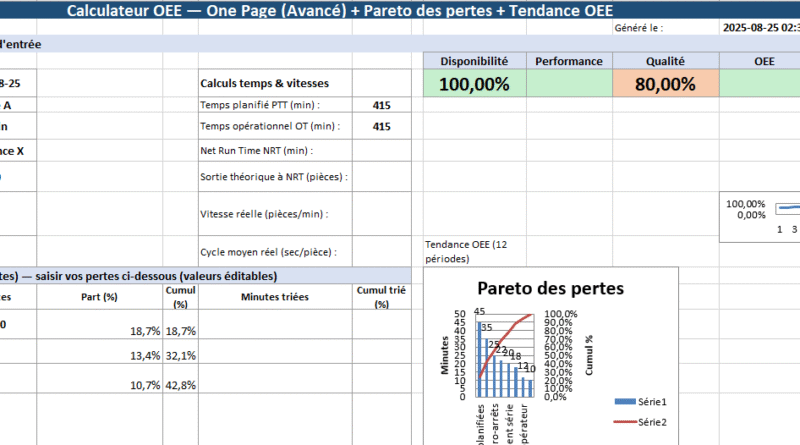Click the 'Minutes triées' column header
The image size is (800, 445).
pos(275,297)
